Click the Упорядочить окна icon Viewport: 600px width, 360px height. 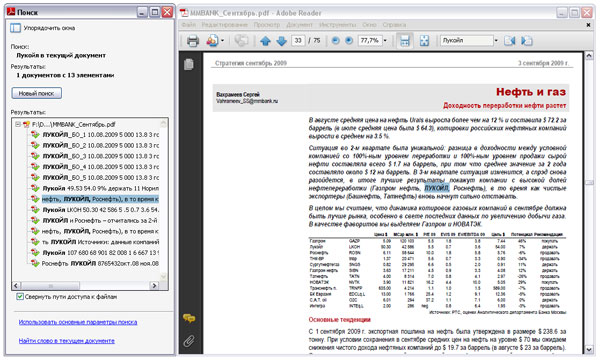point(16,28)
